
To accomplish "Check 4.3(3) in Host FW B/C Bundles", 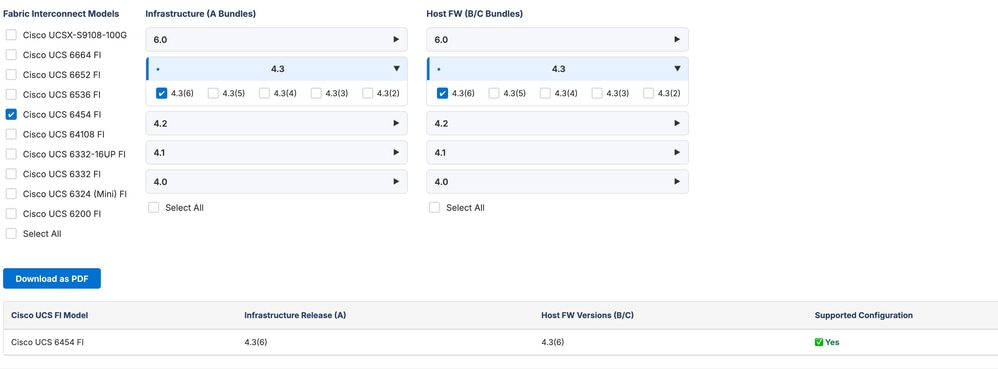I will pos(597,94).
